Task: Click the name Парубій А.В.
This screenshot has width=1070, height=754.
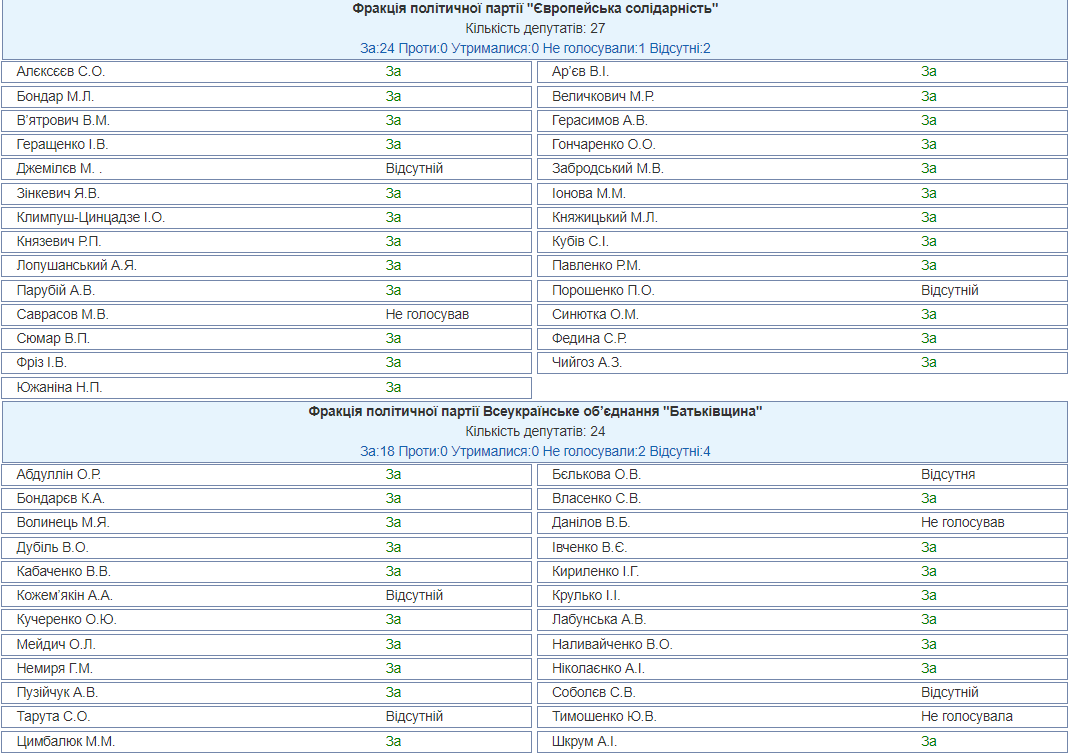Action: pos(55,290)
